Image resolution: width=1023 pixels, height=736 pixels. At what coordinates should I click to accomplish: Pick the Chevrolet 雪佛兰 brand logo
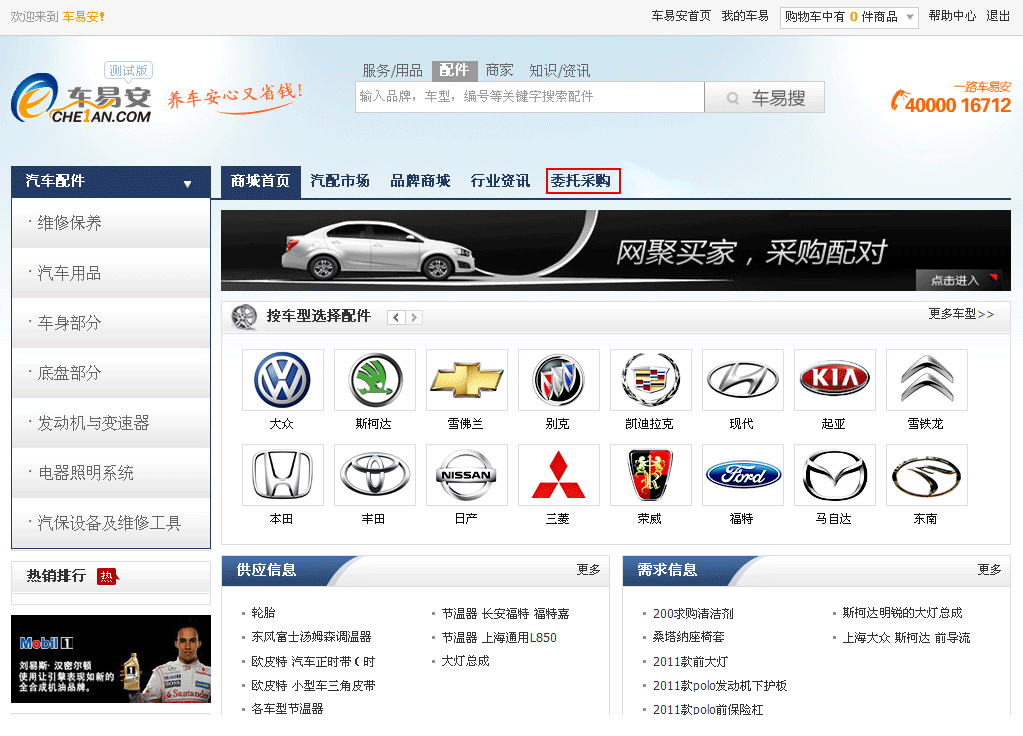[x=466, y=380]
